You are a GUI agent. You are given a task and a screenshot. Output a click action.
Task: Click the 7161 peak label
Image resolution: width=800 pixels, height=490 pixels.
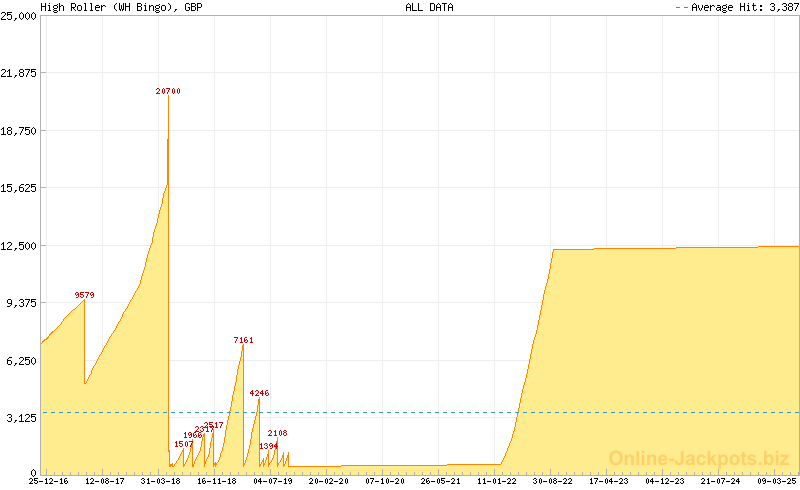point(243,340)
